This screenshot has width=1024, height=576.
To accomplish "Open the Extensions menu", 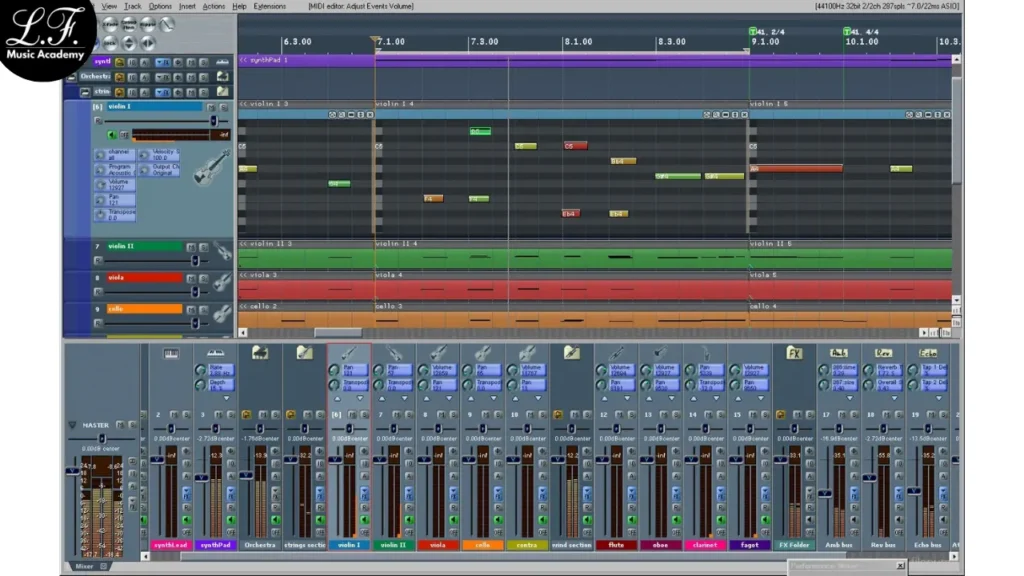I will [x=270, y=6].
